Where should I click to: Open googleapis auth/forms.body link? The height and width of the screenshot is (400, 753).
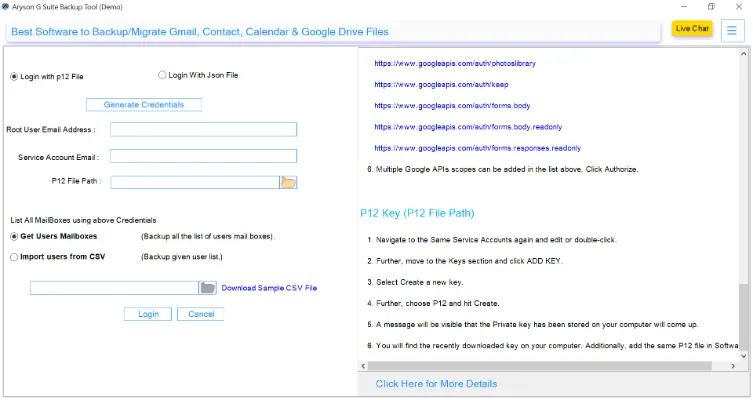pyautogui.click(x=452, y=106)
